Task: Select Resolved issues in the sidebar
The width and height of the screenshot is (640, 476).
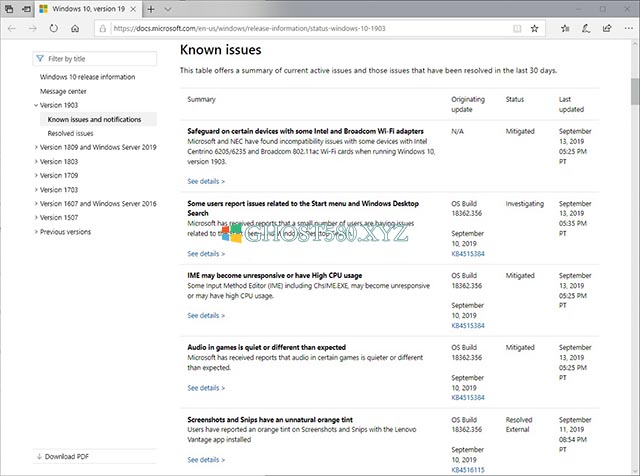Action: coord(70,133)
